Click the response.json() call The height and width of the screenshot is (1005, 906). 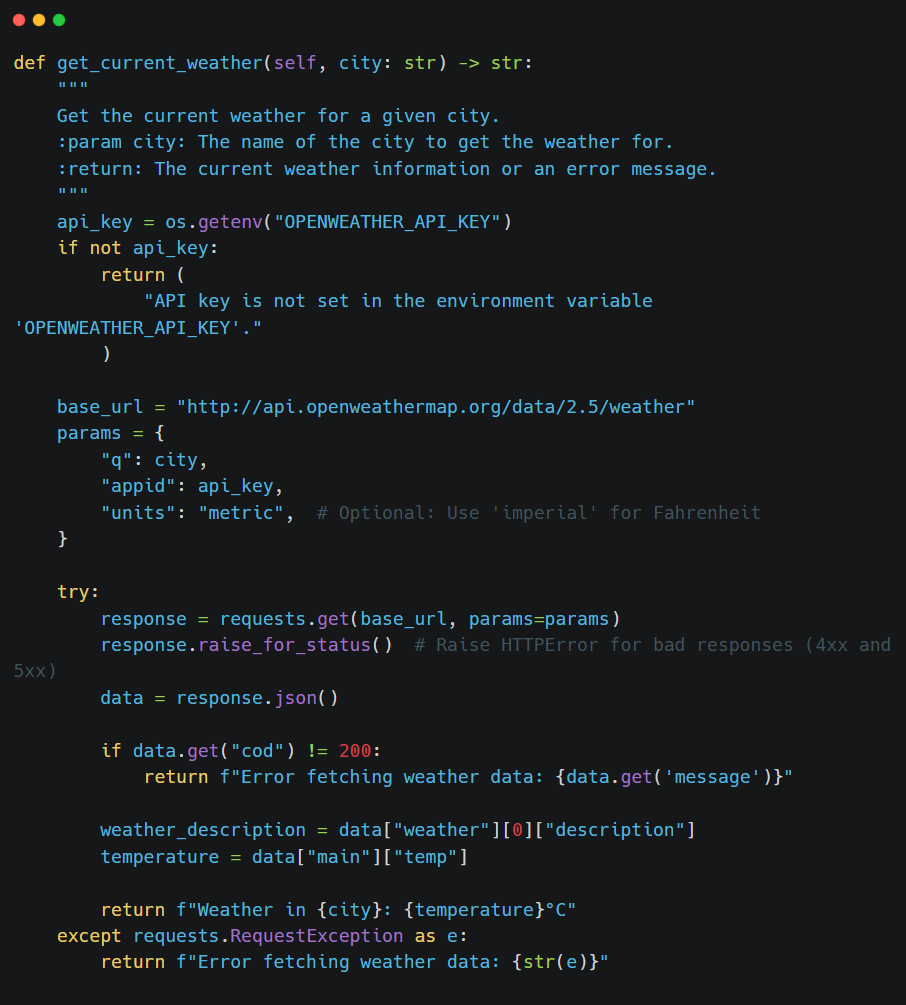point(257,698)
